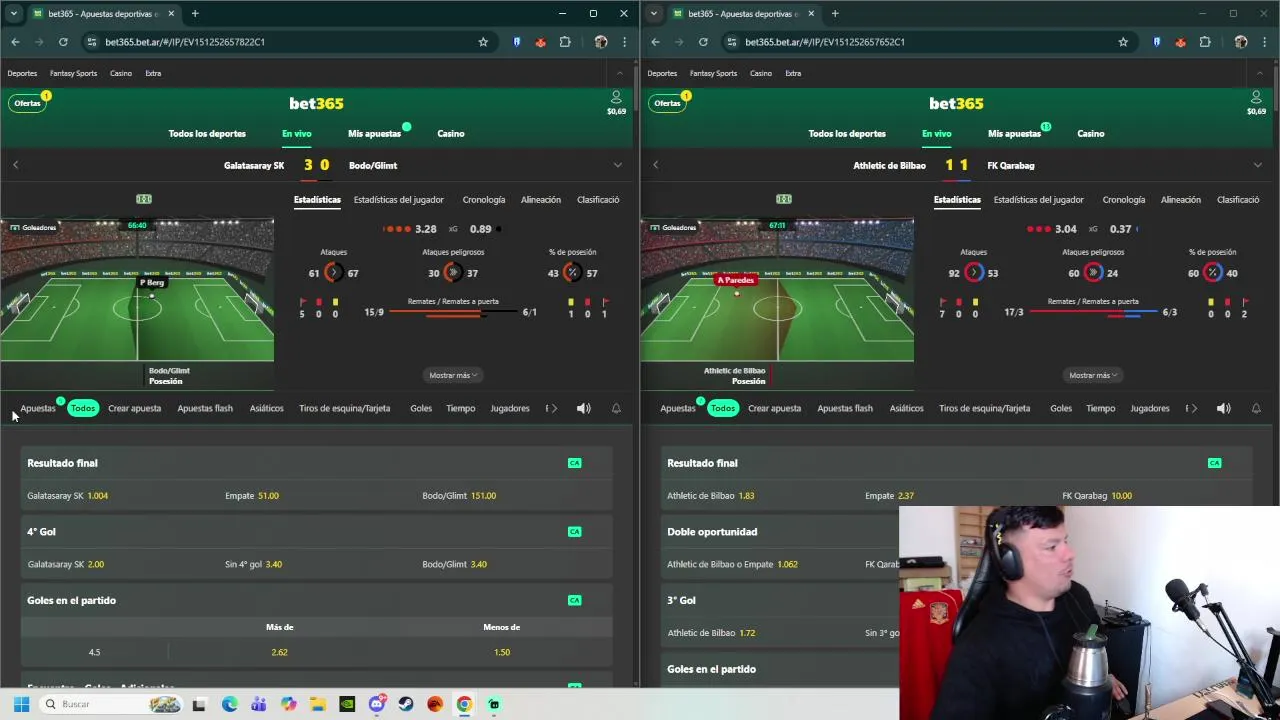
Task: Toggle notification bell in right window
Action: [x=1256, y=408]
